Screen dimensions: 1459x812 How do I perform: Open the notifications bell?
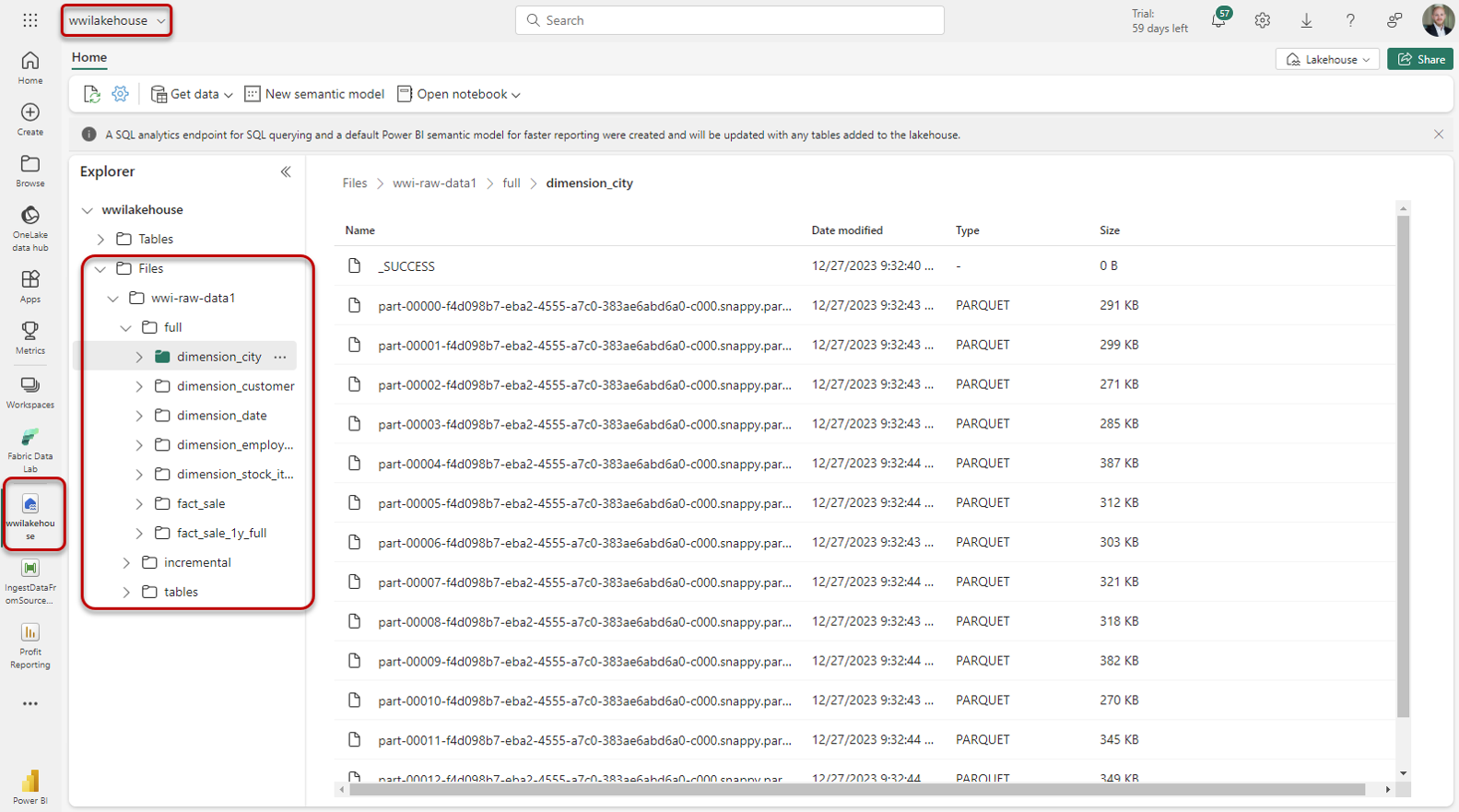coord(1218,20)
